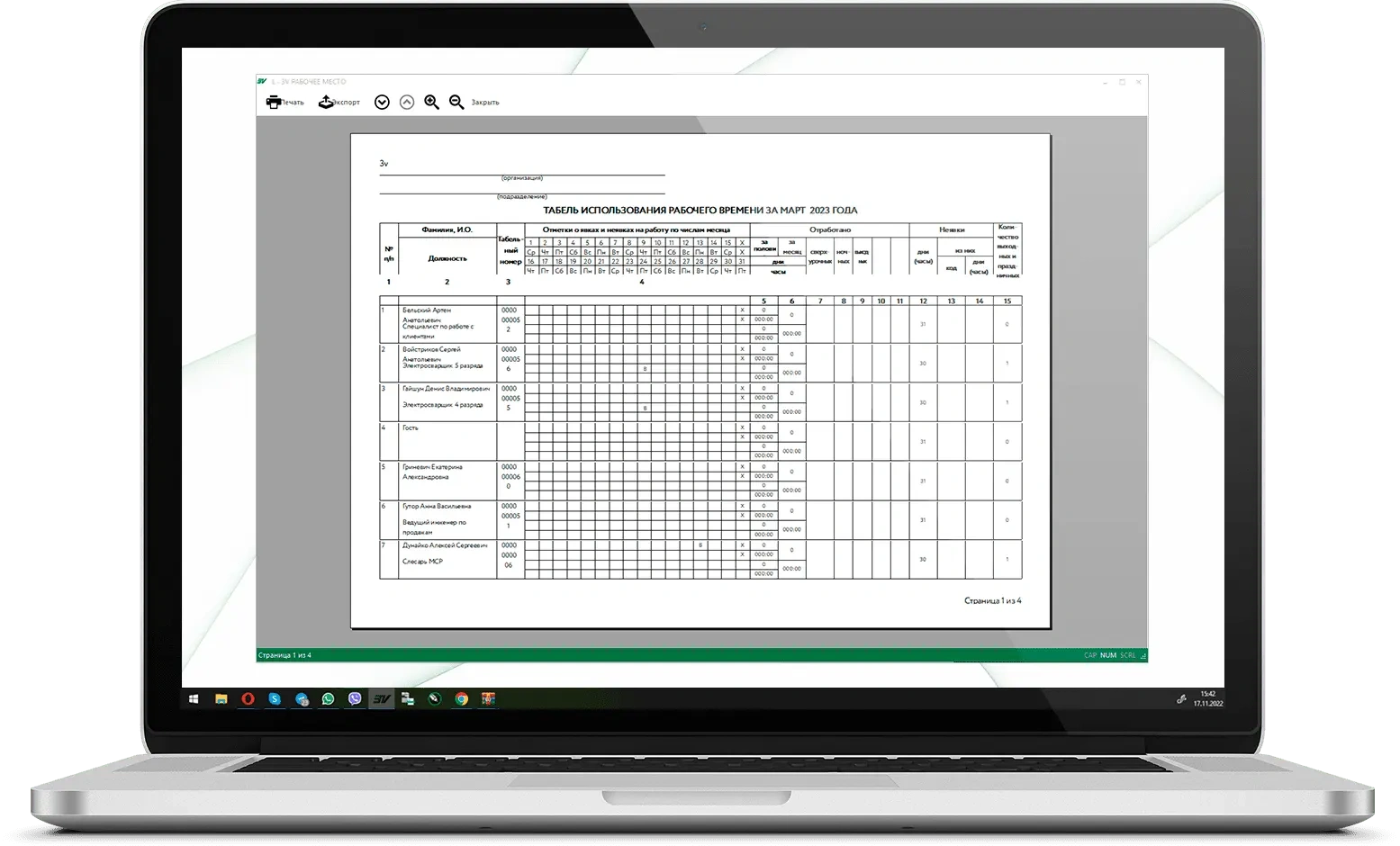The width and height of the screenshot is (1400, 846).
Task: Open Viber from the taskbar
Action: pos(355,698)
